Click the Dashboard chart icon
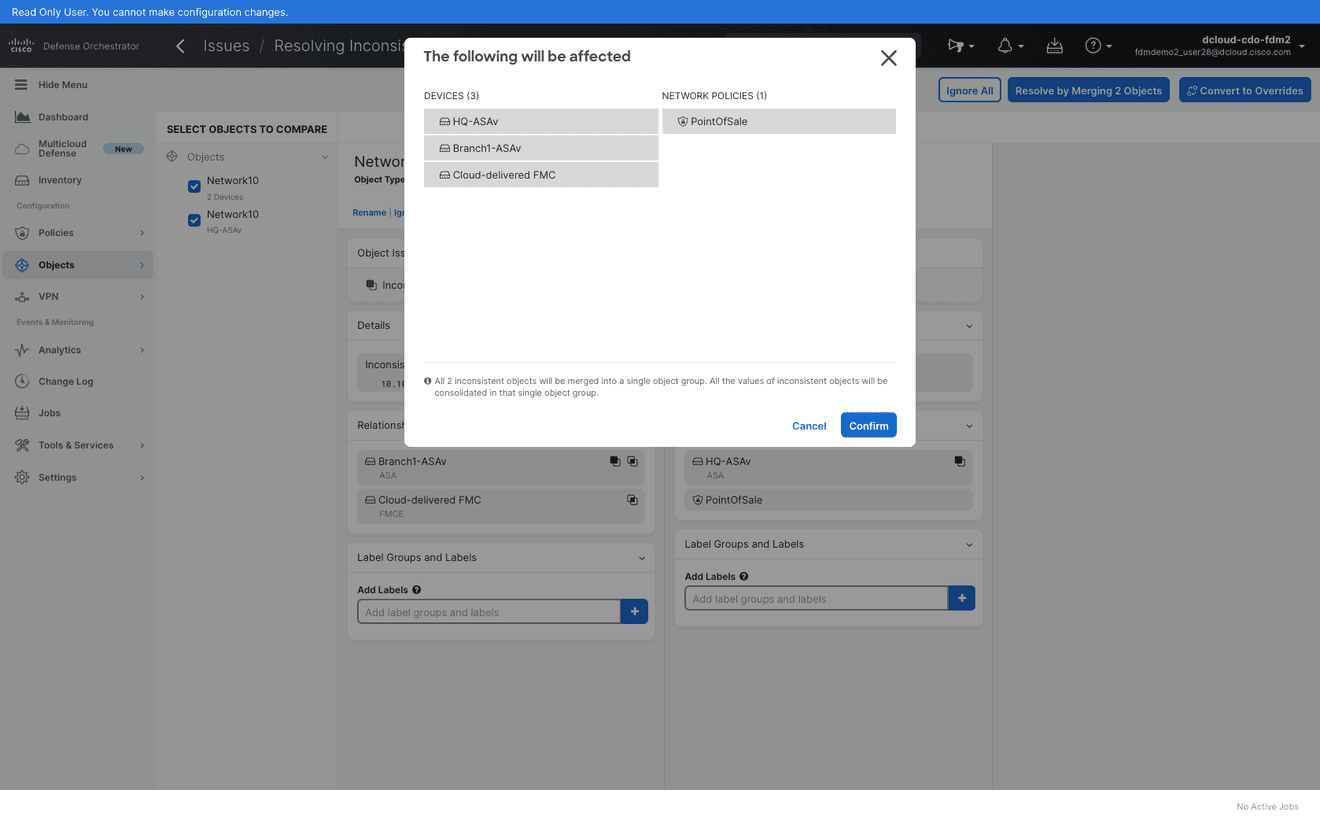Screen dimensions: 1320x823 click(22, 117)
